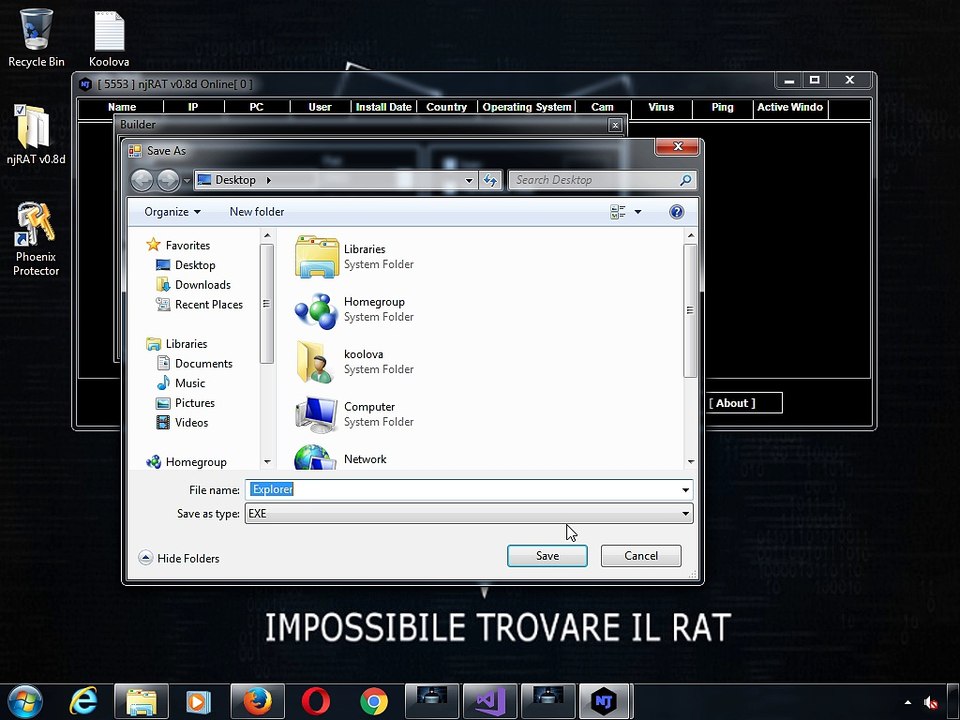The image size is (960, 720).
Task: Click the Ping column header
Action: tap(722, 107)
